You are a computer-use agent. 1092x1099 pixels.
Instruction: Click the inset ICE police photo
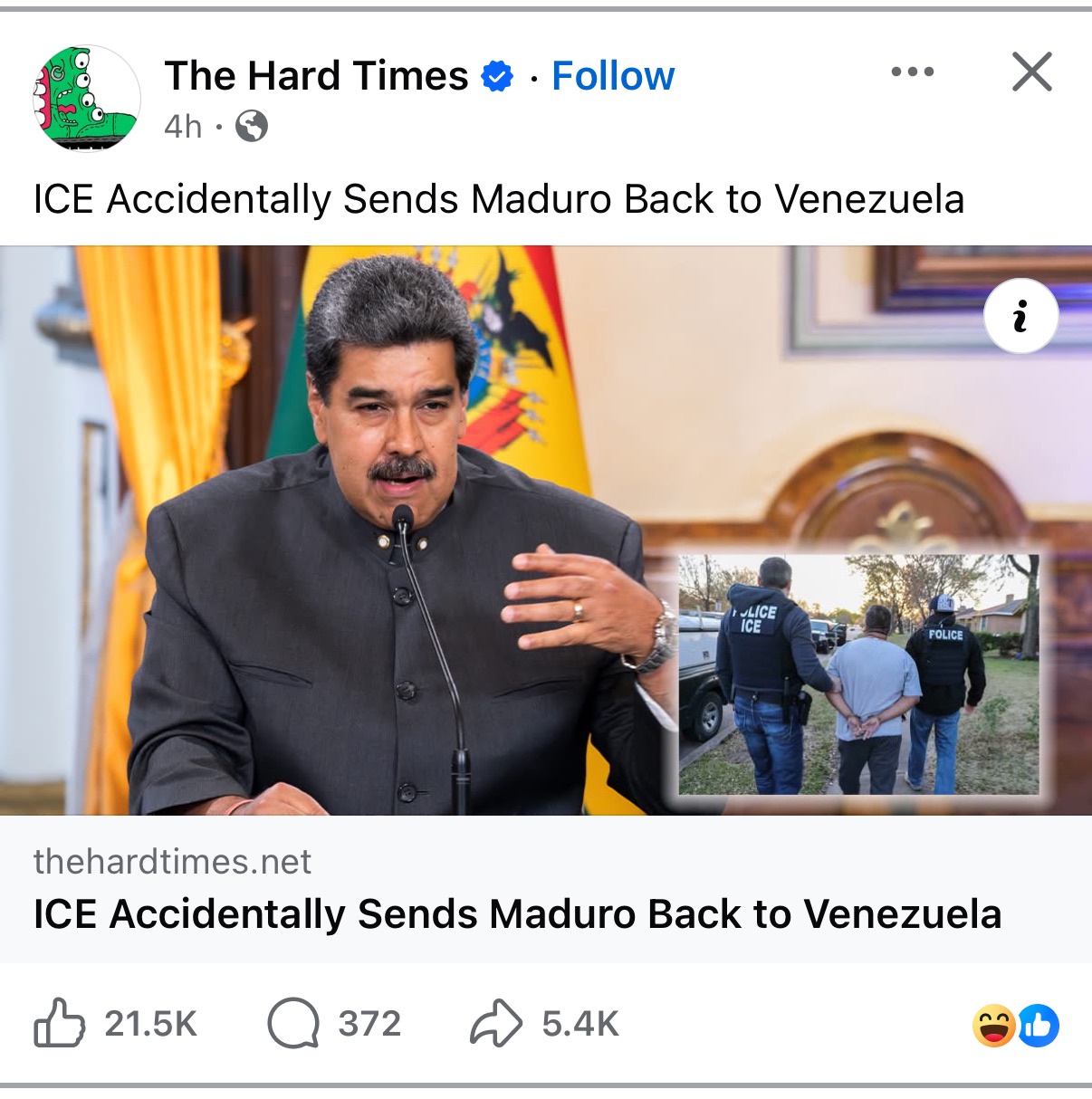(858, 674)
